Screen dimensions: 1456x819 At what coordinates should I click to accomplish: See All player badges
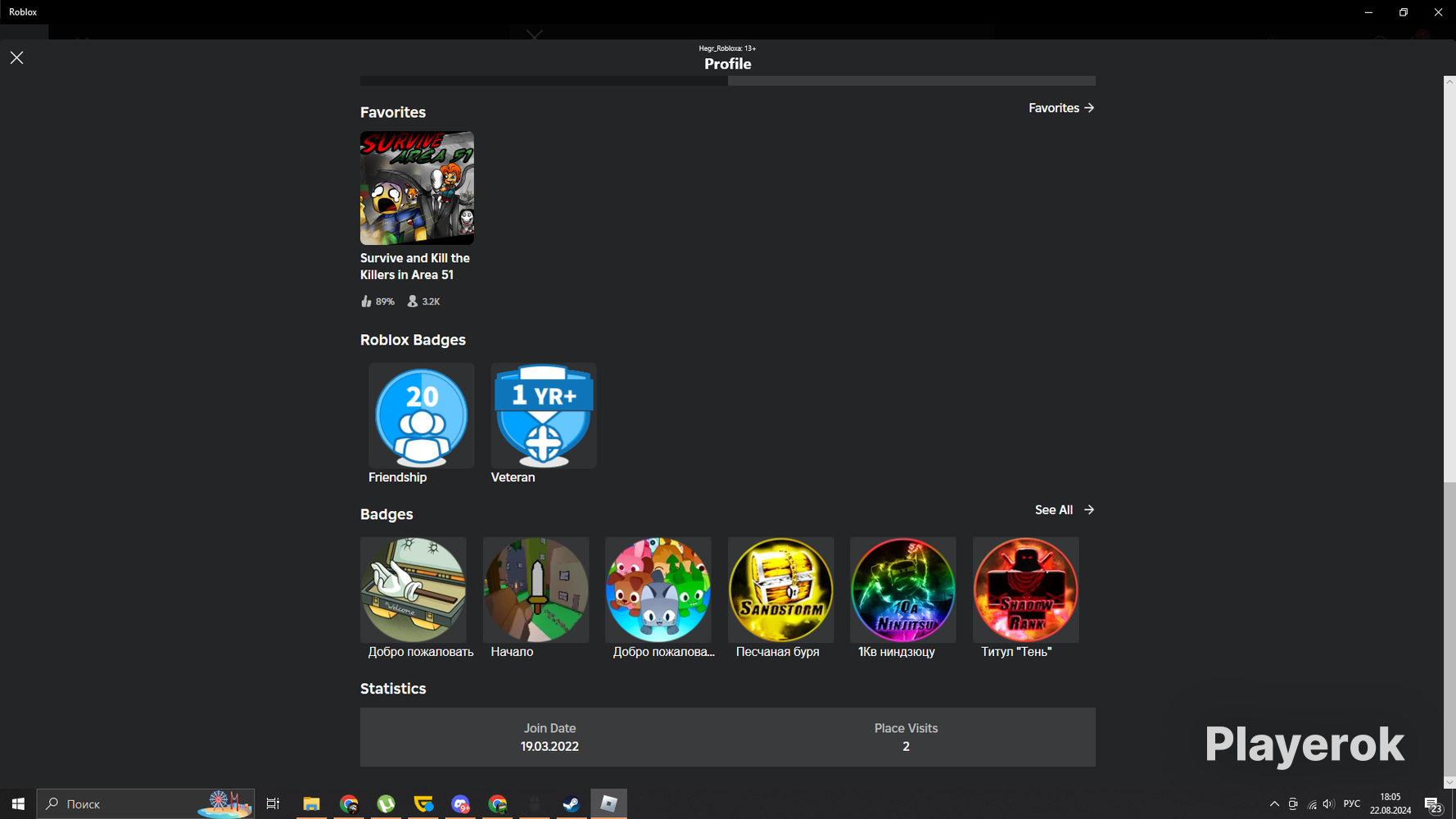pyautogui.click(x=1065, y=510)
